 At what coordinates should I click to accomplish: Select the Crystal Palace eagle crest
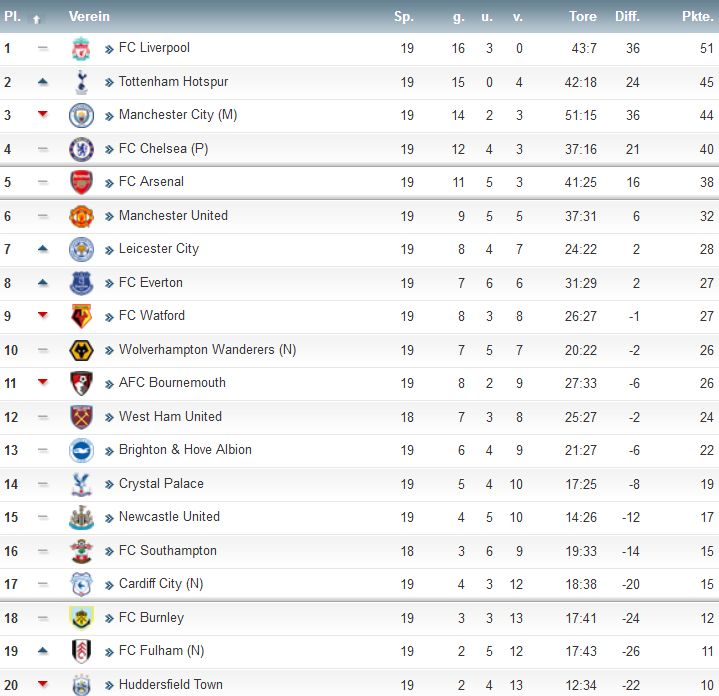tap(81, 484)
